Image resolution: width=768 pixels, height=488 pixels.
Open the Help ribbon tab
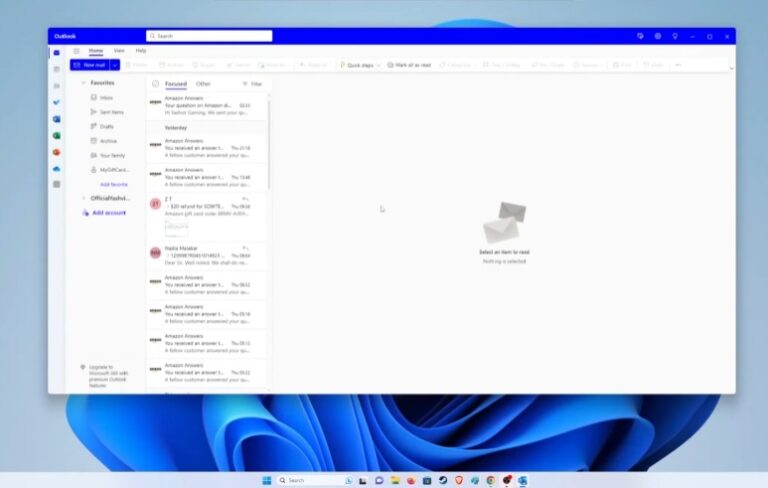pyautogui.click(x=141, y=50)
